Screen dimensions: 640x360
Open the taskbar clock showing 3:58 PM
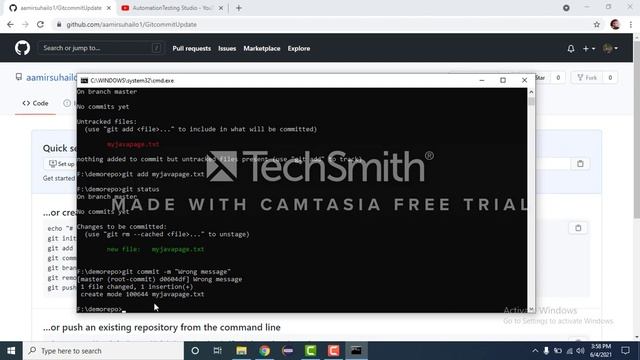pyautogui.click(x=601, y=351)
